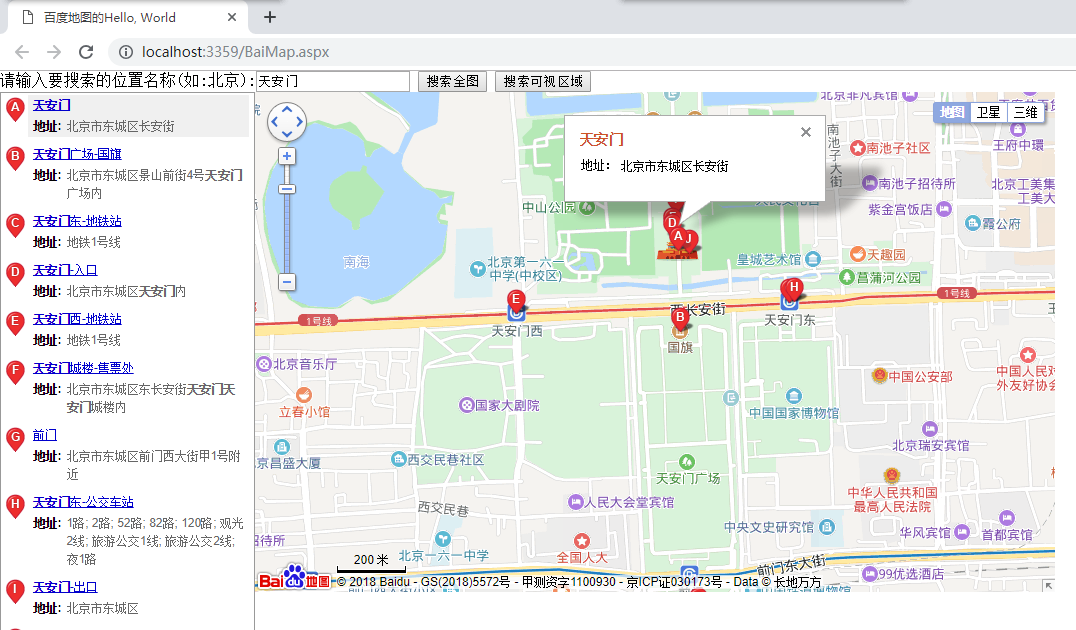Viewport: 1076px width, 630px height.
Task: Click the browser back arrow
Action: tap(22, 52)
